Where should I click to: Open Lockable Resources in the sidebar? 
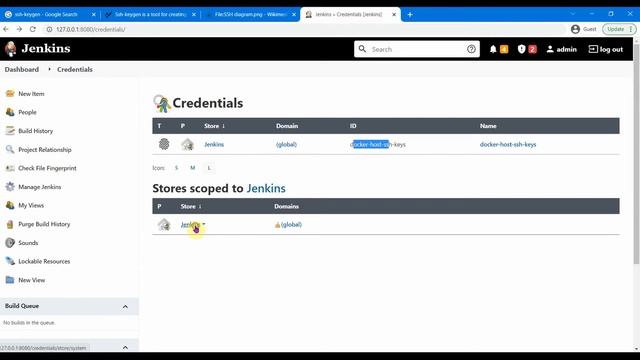(x=44, y=261)
